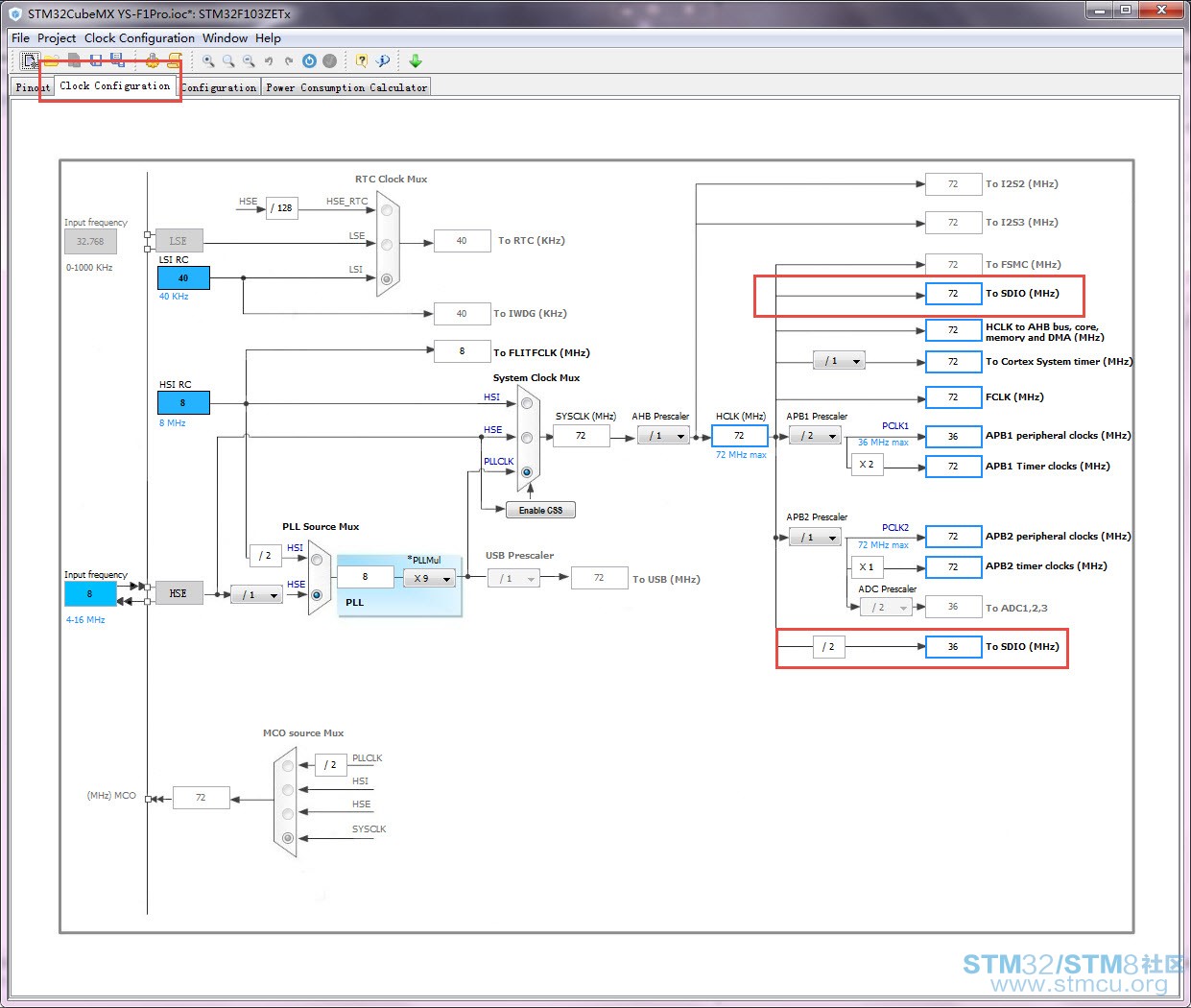Select HSI input in PLL Source Mux
Image resolution: width=1191 pixels, height=1008 pixels.
tap(317, 560)
